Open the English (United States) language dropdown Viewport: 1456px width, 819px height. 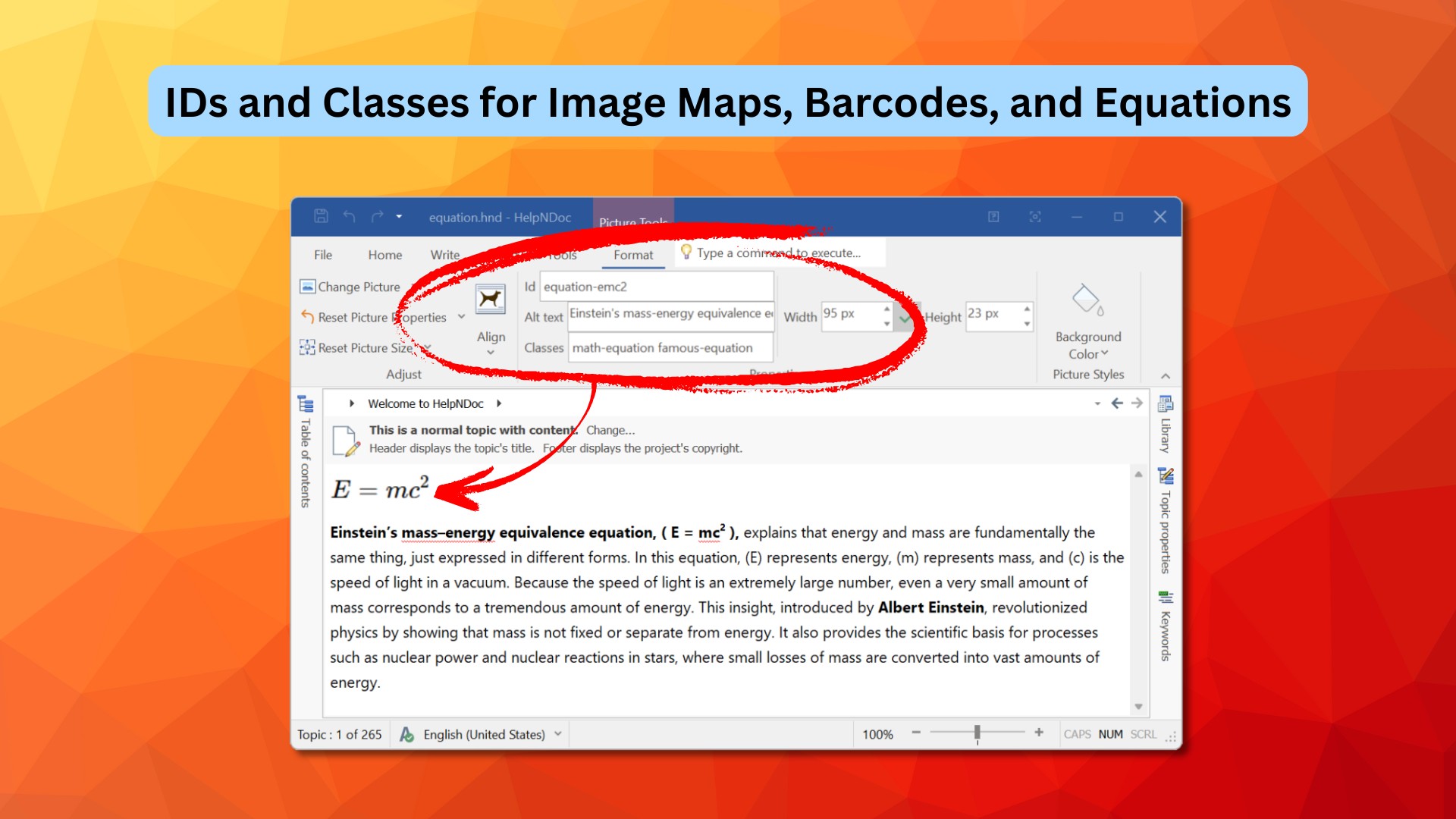[557, 733]
